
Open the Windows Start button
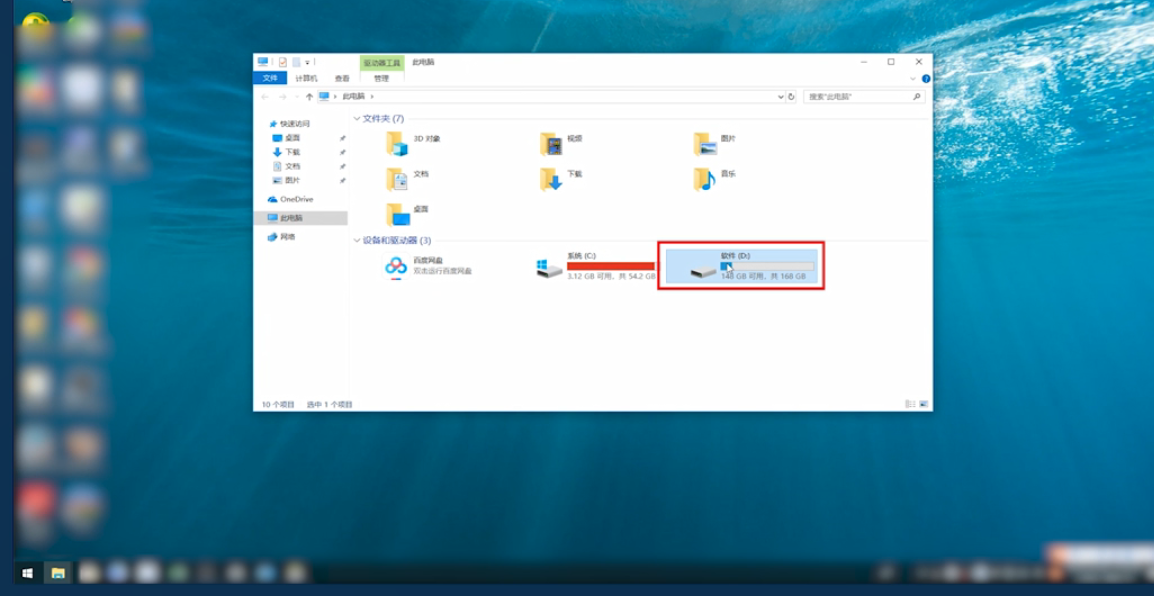tap(27, 573)
